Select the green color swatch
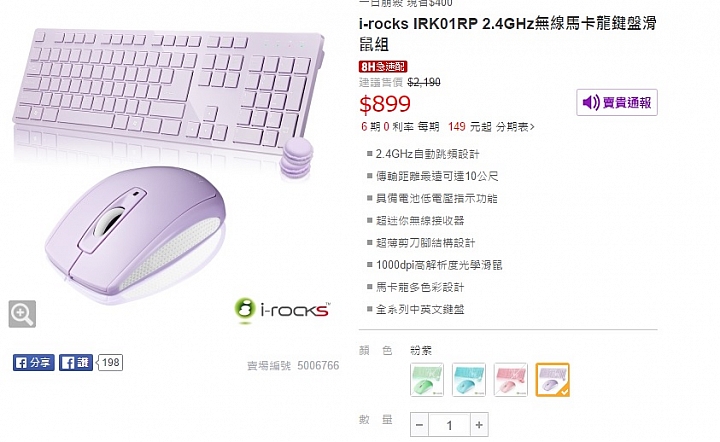 (427, 380)
